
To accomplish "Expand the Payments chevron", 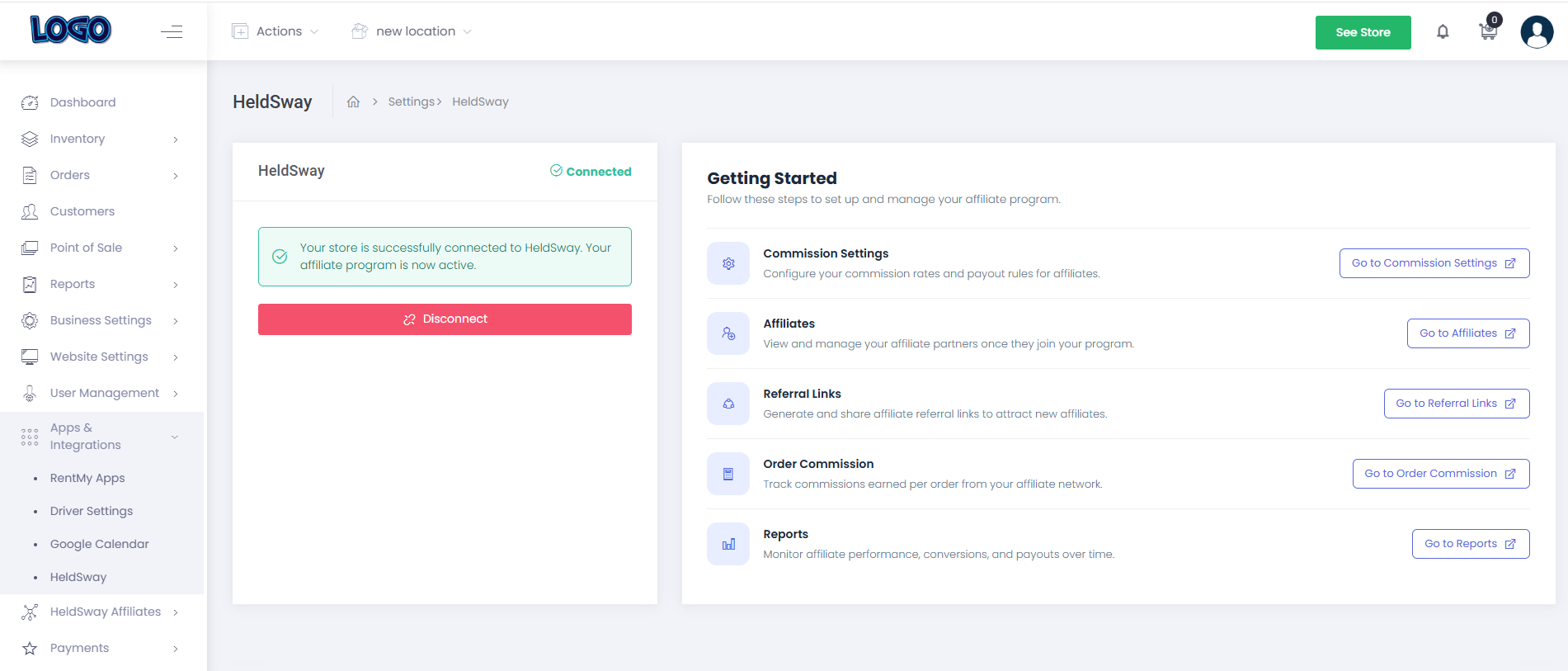I will pyautogui.click(x=176, y=649).
